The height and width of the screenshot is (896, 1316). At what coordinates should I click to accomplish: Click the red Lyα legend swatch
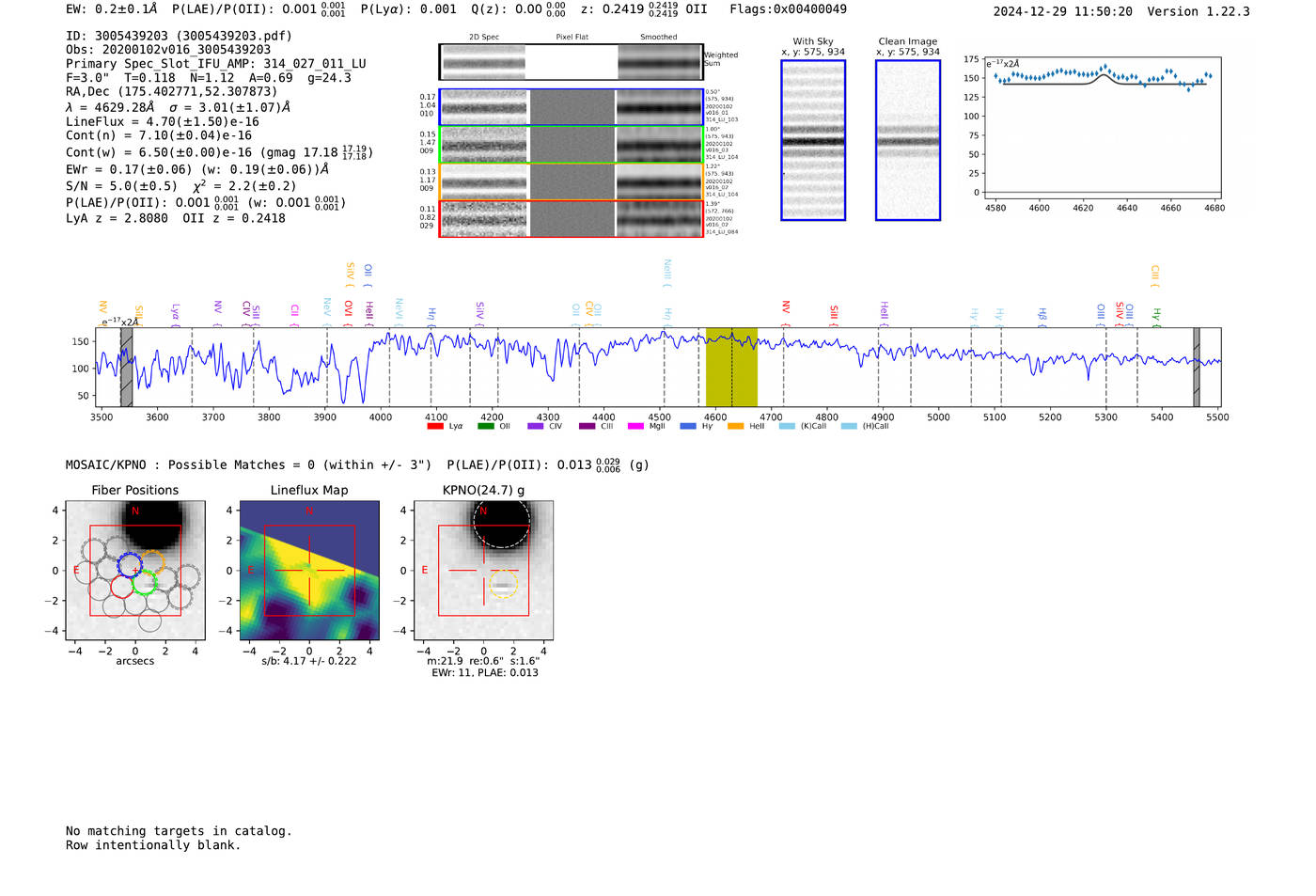[x=434, y=427]
